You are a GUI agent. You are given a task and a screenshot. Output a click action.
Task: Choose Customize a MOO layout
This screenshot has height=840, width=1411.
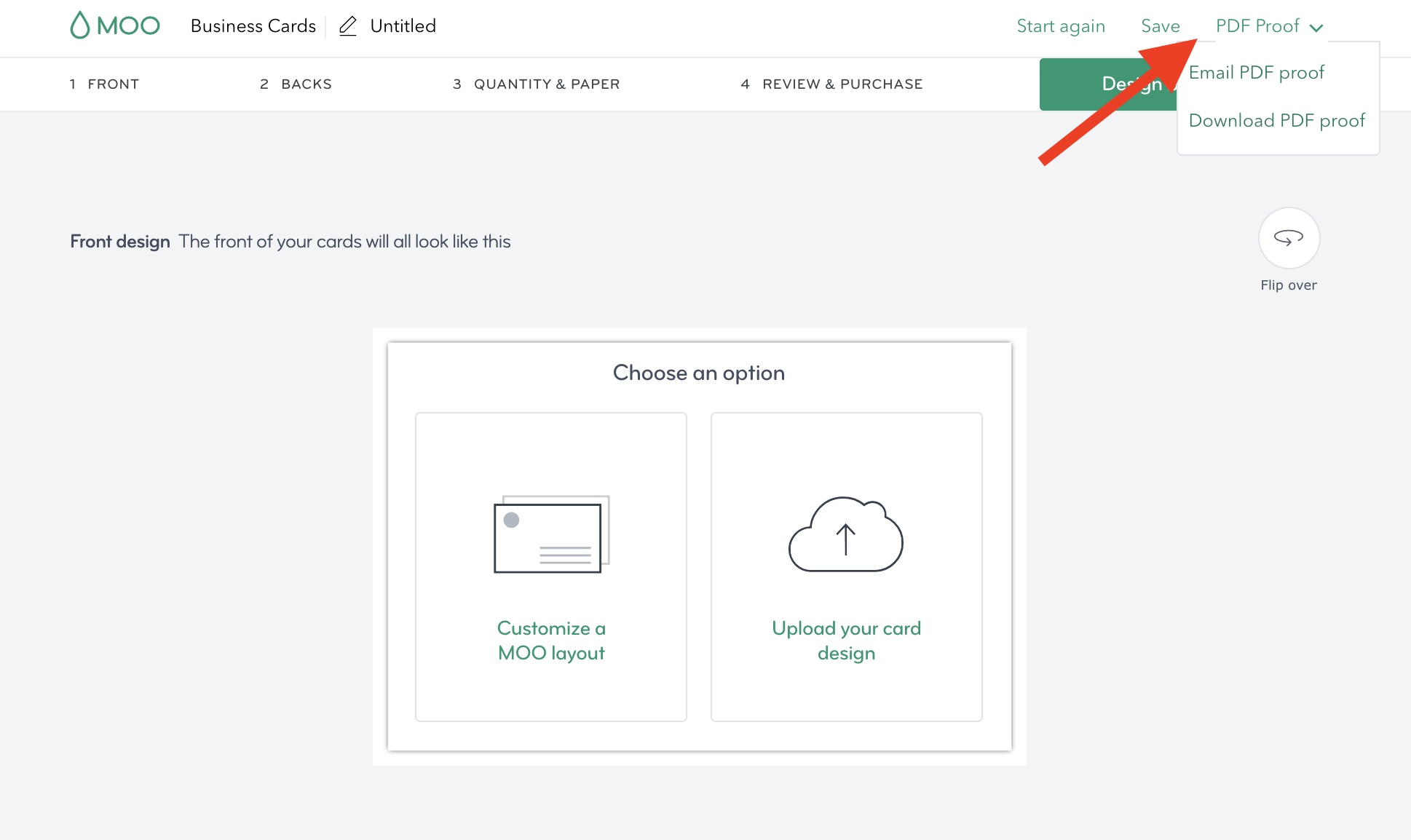point(551,641)
